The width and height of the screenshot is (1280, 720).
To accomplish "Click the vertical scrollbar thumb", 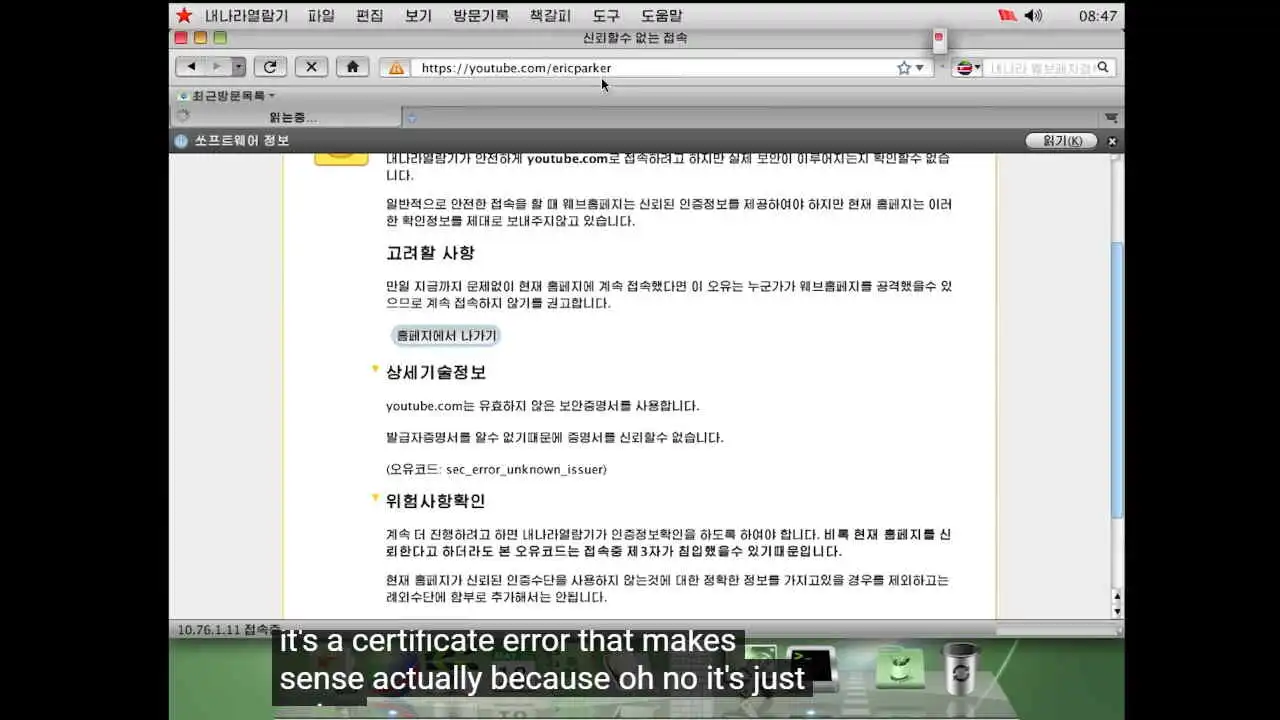I will [x=1117, y=380].
